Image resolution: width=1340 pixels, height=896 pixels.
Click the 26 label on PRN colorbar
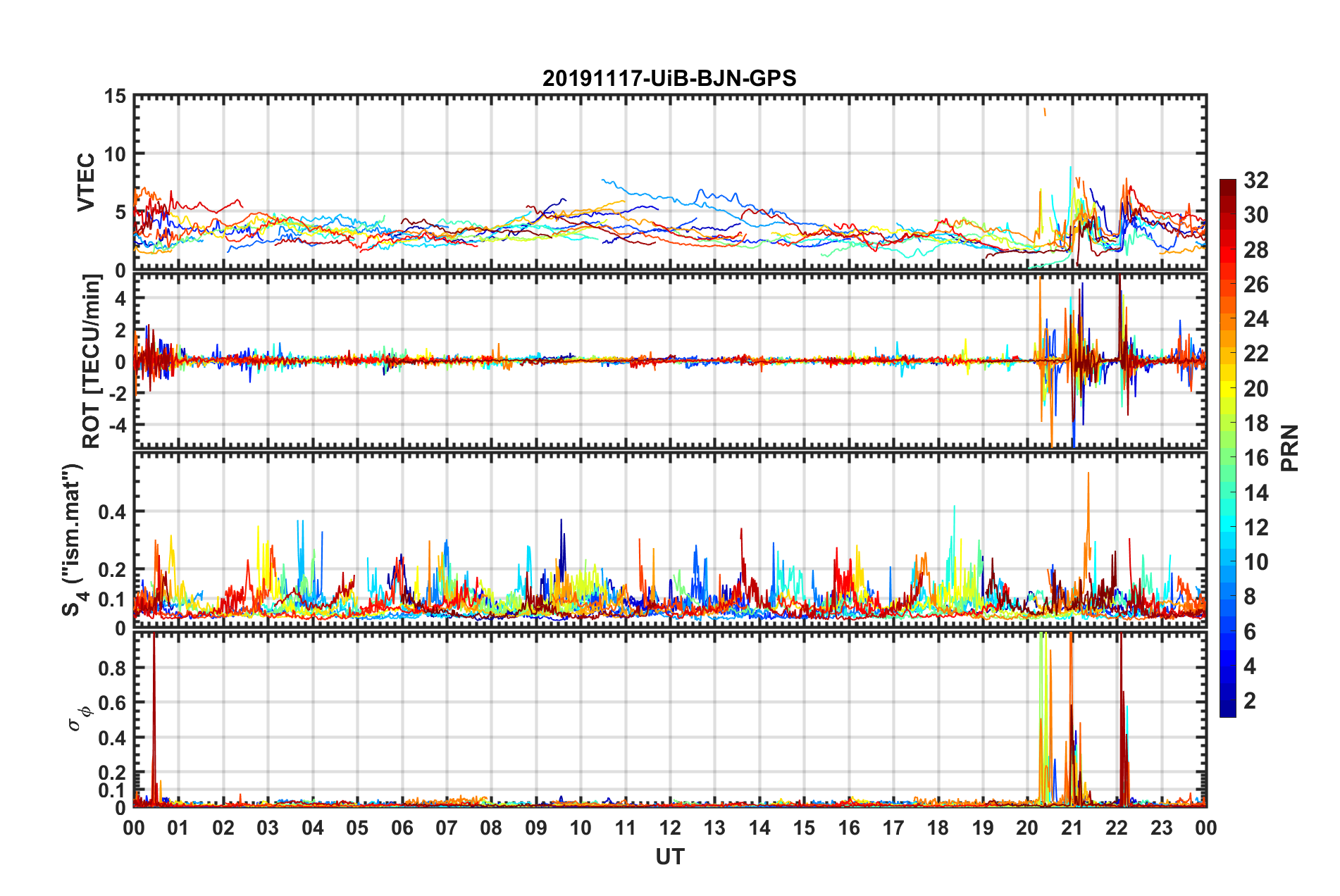1256,285
